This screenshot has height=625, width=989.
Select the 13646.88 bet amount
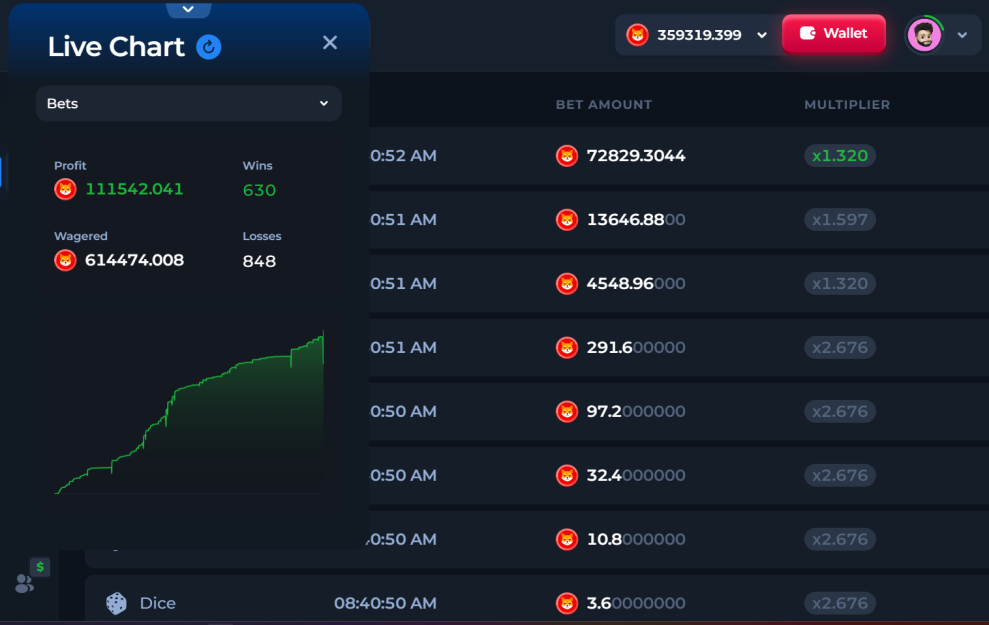636,219
